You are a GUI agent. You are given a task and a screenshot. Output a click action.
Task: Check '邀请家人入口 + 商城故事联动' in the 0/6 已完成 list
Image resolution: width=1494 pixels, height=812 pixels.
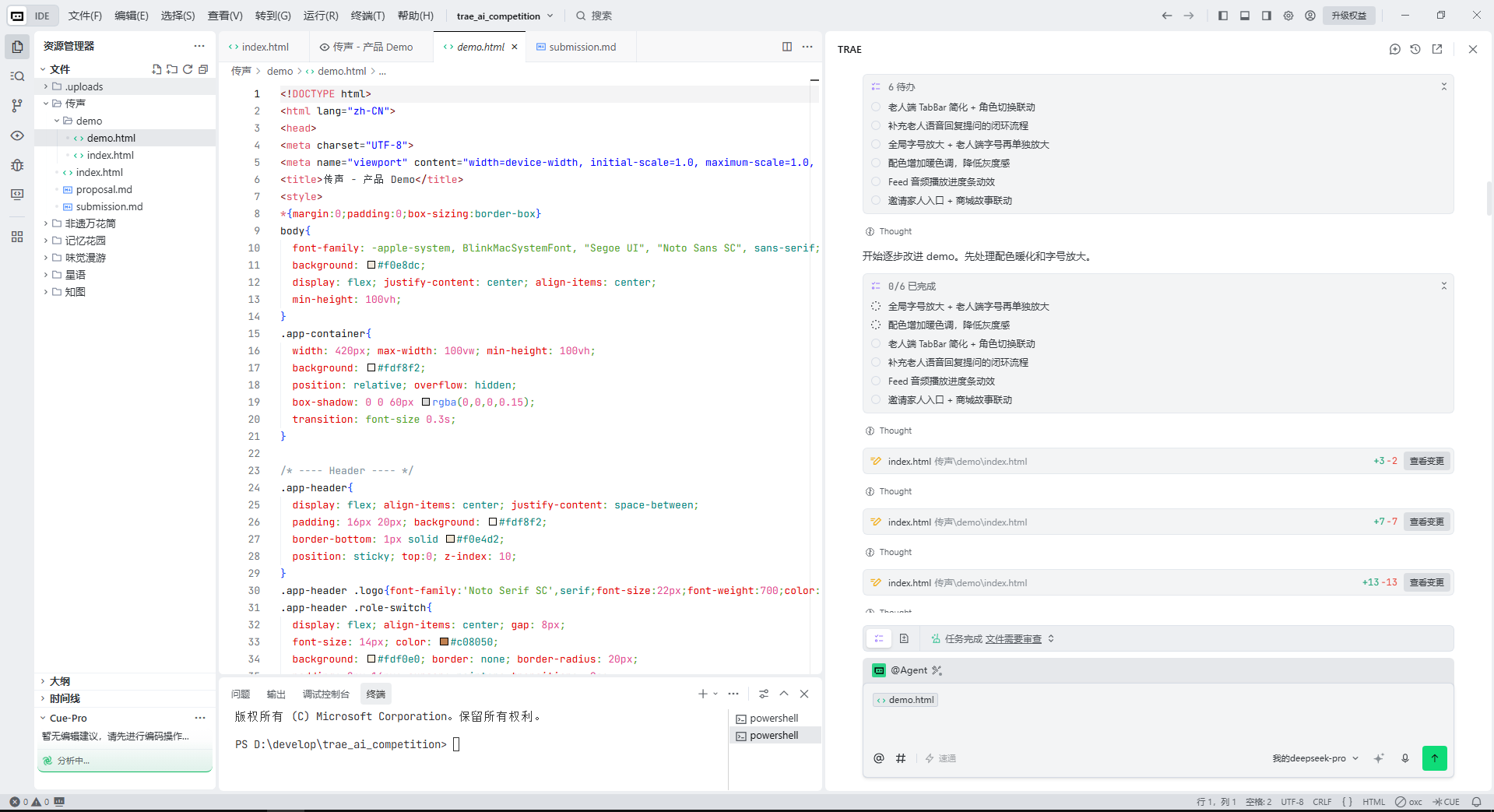coord(876,400)
